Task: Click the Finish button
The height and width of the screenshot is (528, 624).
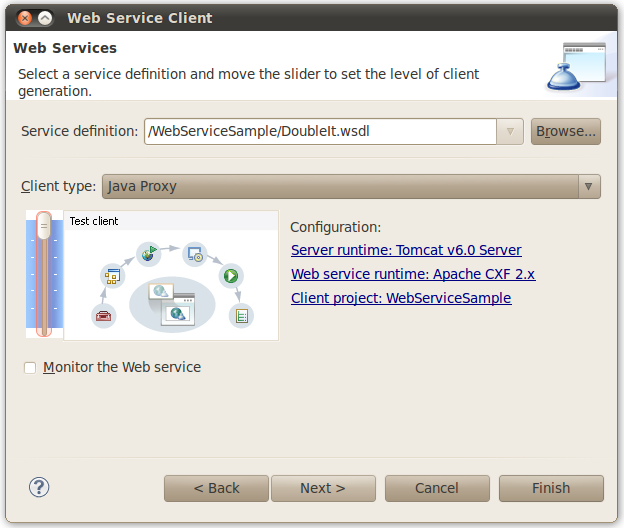Action: click(551, 488)
